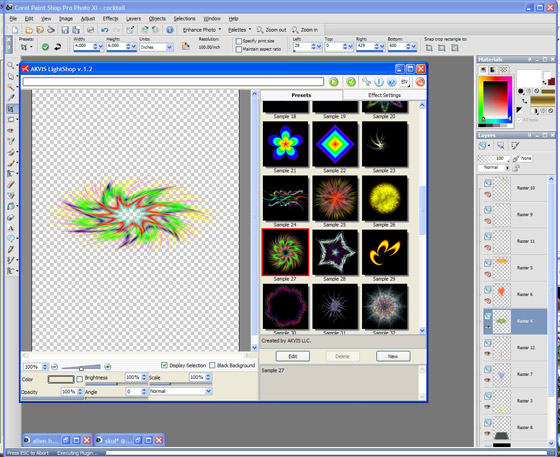Image resolution: width=560 pixels, height=457 pixels.
Task: Click the New preset button
Action: 393,356
